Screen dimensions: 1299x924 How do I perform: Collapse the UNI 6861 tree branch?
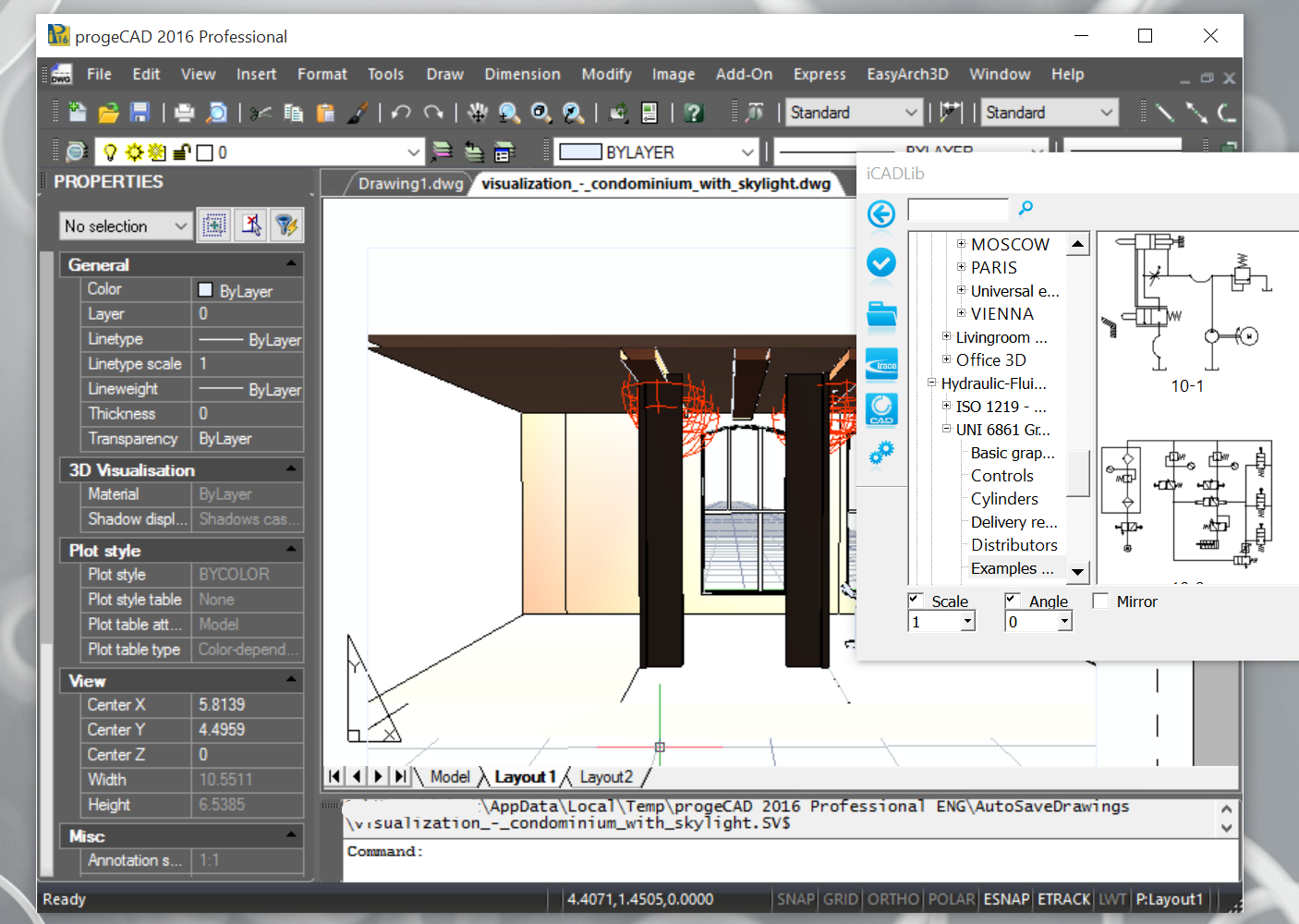point(946,429)
